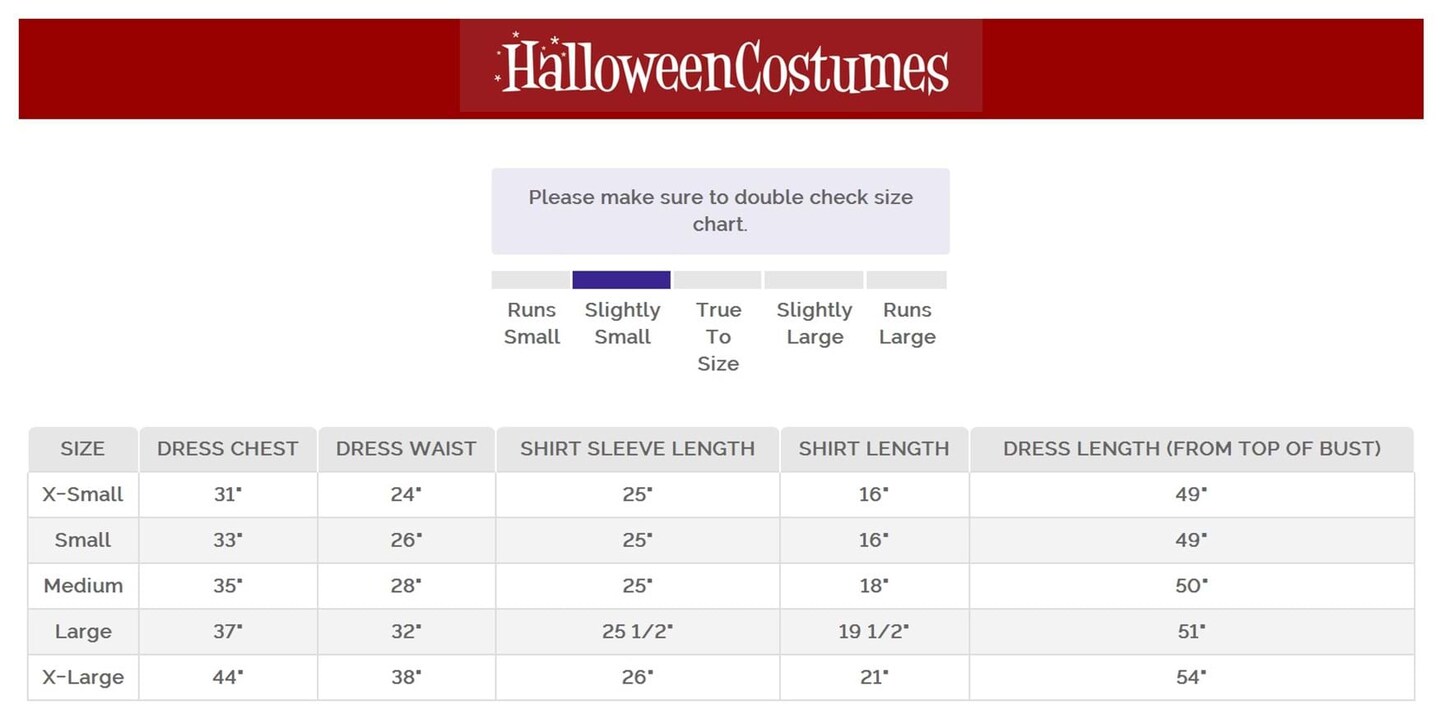This screenshot has height=728, width=1440.
Task: Select the highlighted blue Slightly Small fit bar
Action: 621,280
